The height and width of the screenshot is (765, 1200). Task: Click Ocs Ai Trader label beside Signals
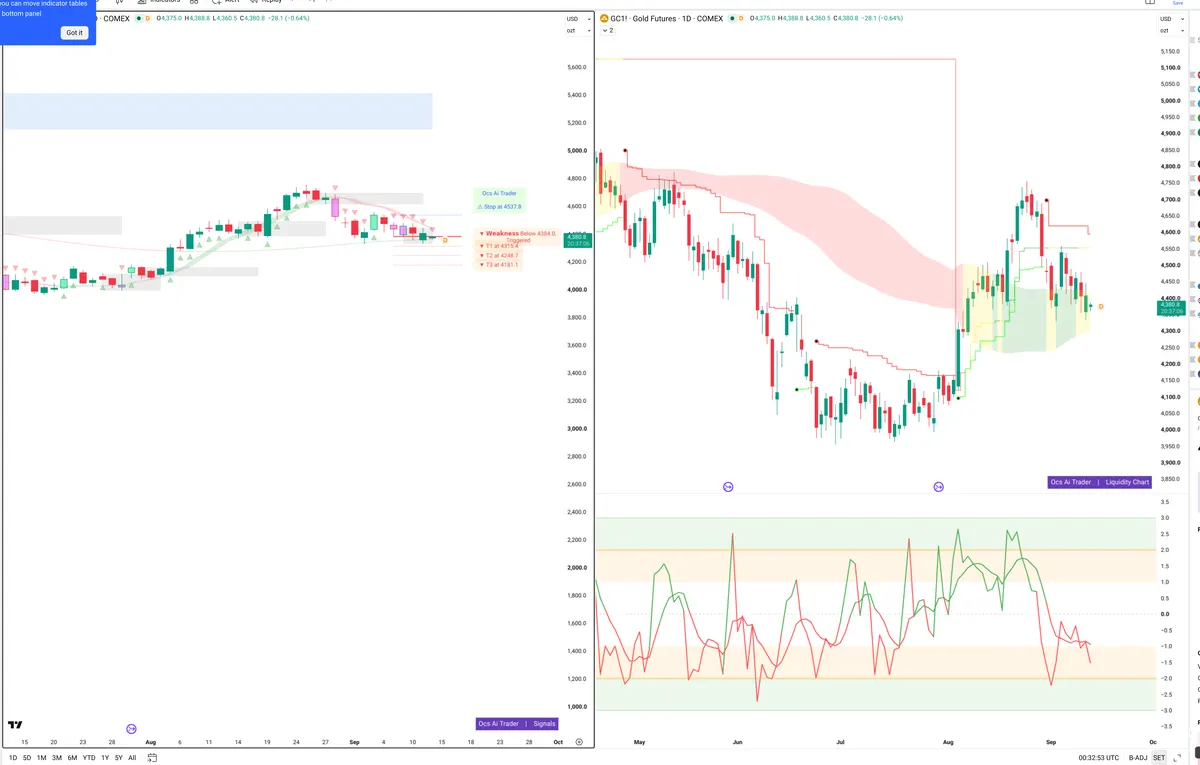pyautogui.click(x=498, y=724)
